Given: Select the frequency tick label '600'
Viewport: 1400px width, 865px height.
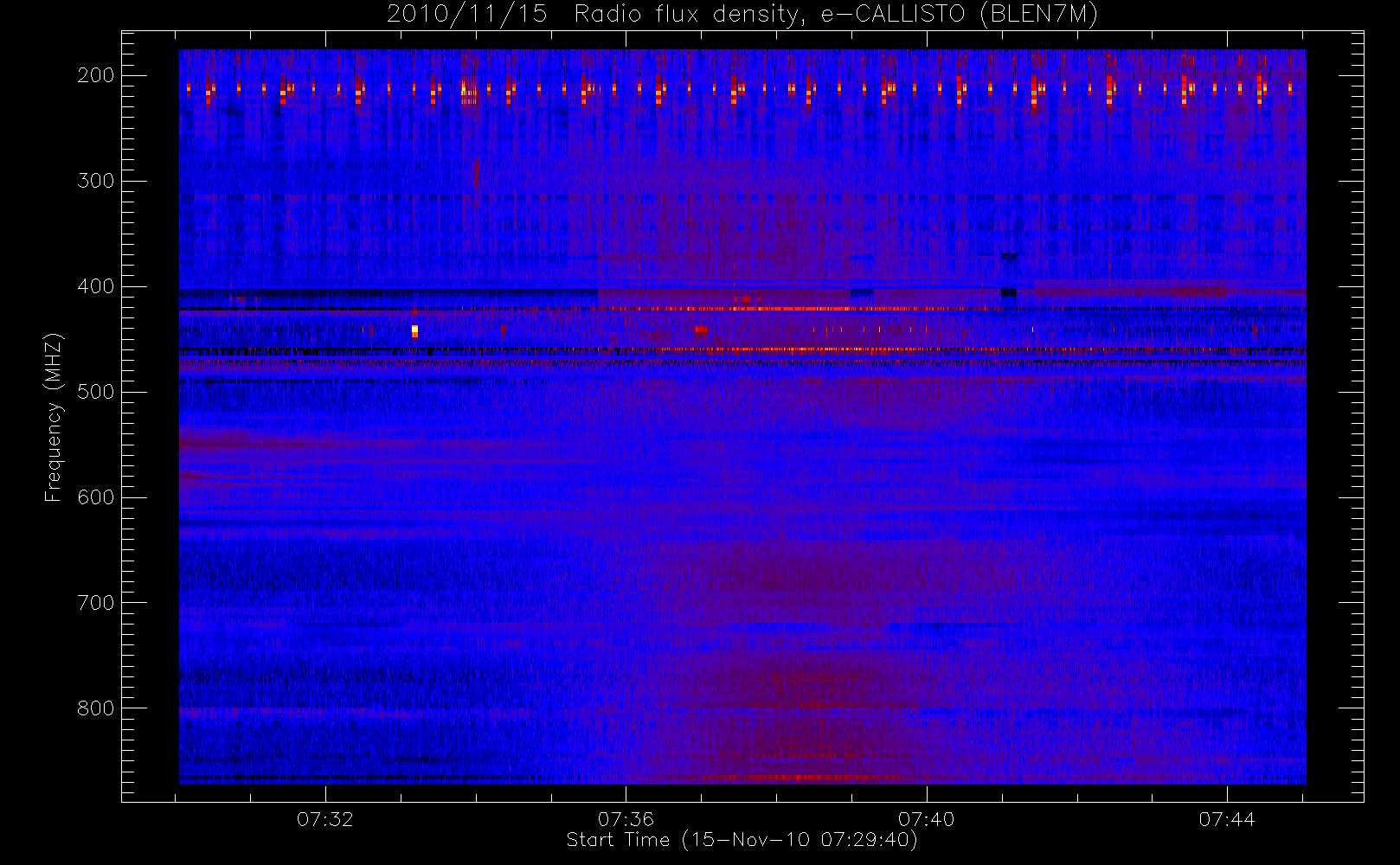Looking at the screenshot, I should tap(95, 497).
